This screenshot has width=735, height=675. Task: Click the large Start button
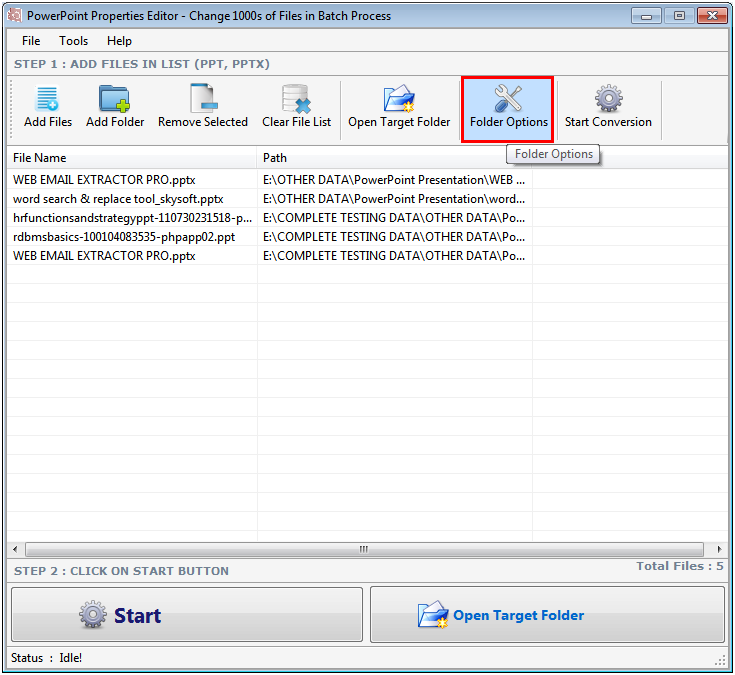click(187, 615)
